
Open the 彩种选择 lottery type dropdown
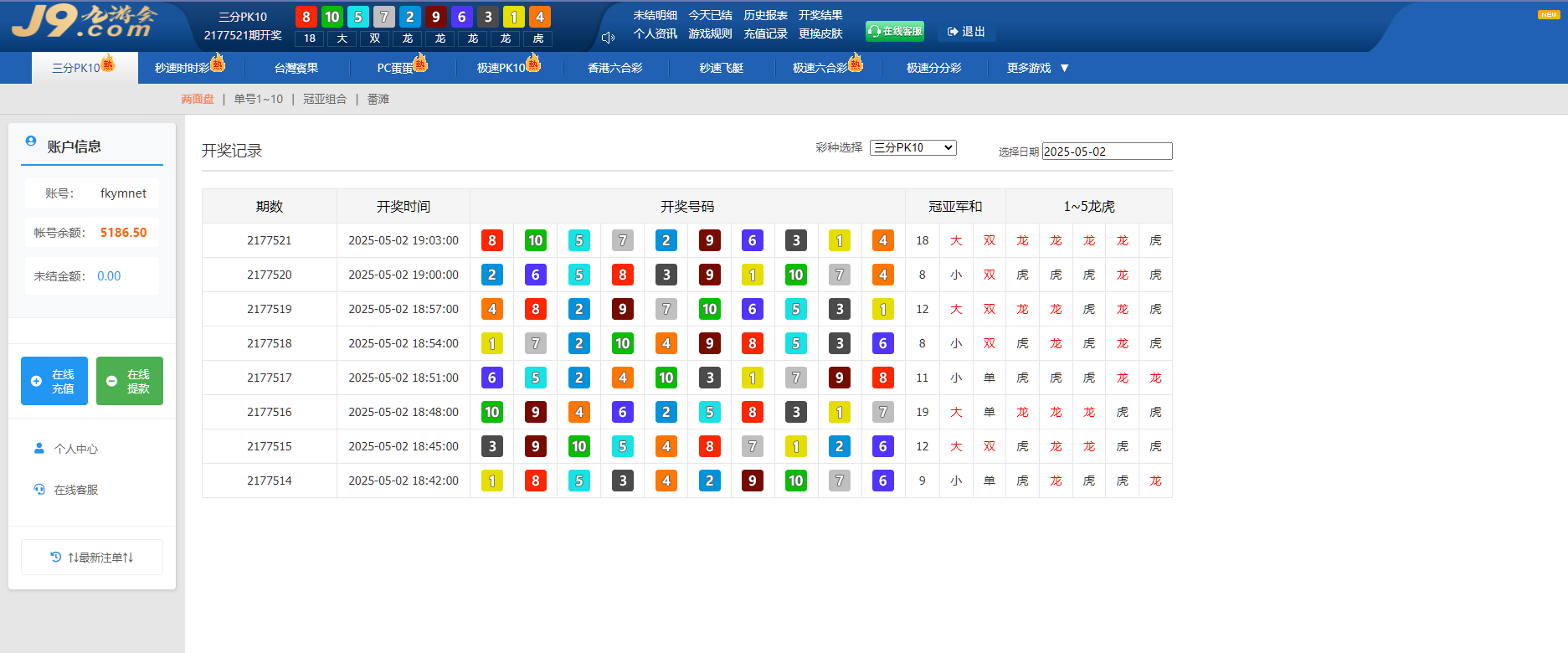pyautogui.click(x=913, y=147)
